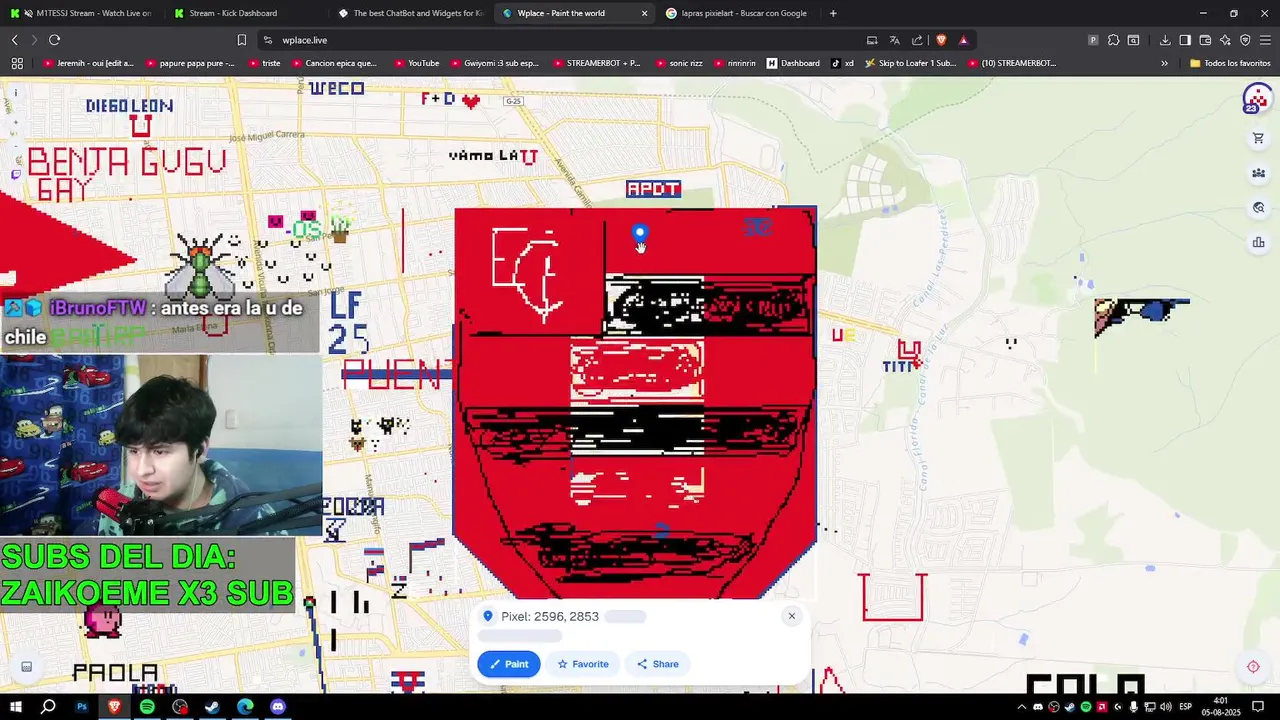Open Brave Shields lion icon
The height and width of the screenshot is (720, 1280).
coord(941,40)
